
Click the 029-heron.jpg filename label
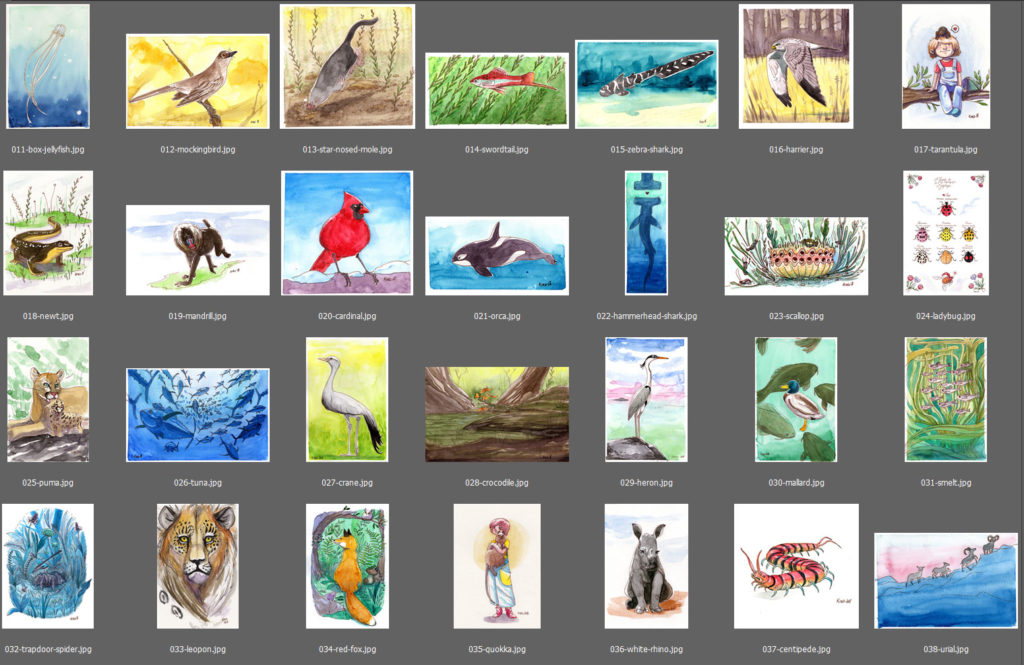tap(647, 483)
